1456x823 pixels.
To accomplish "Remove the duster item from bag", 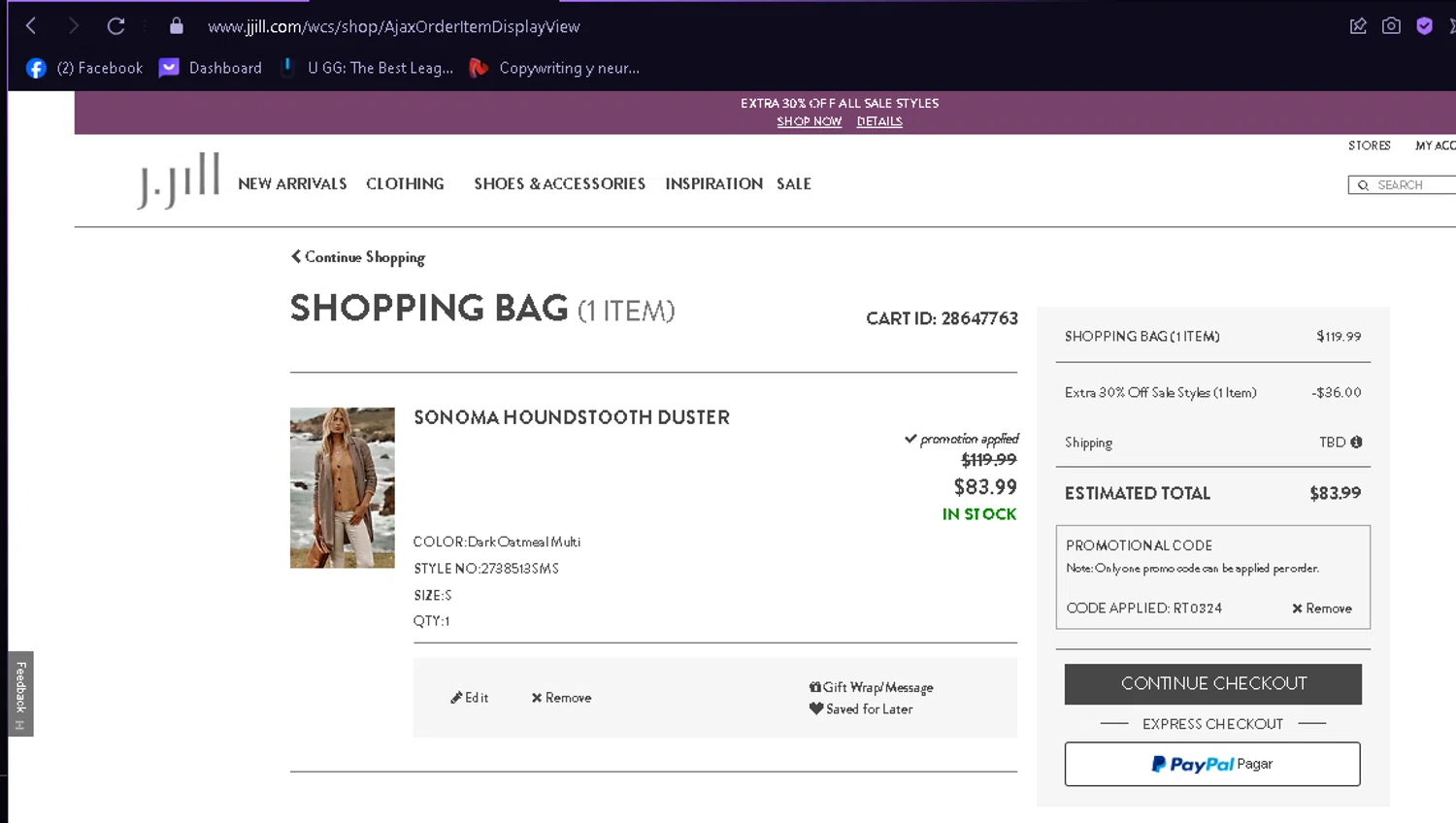I will pyautogui.click(x=561, y=698).
